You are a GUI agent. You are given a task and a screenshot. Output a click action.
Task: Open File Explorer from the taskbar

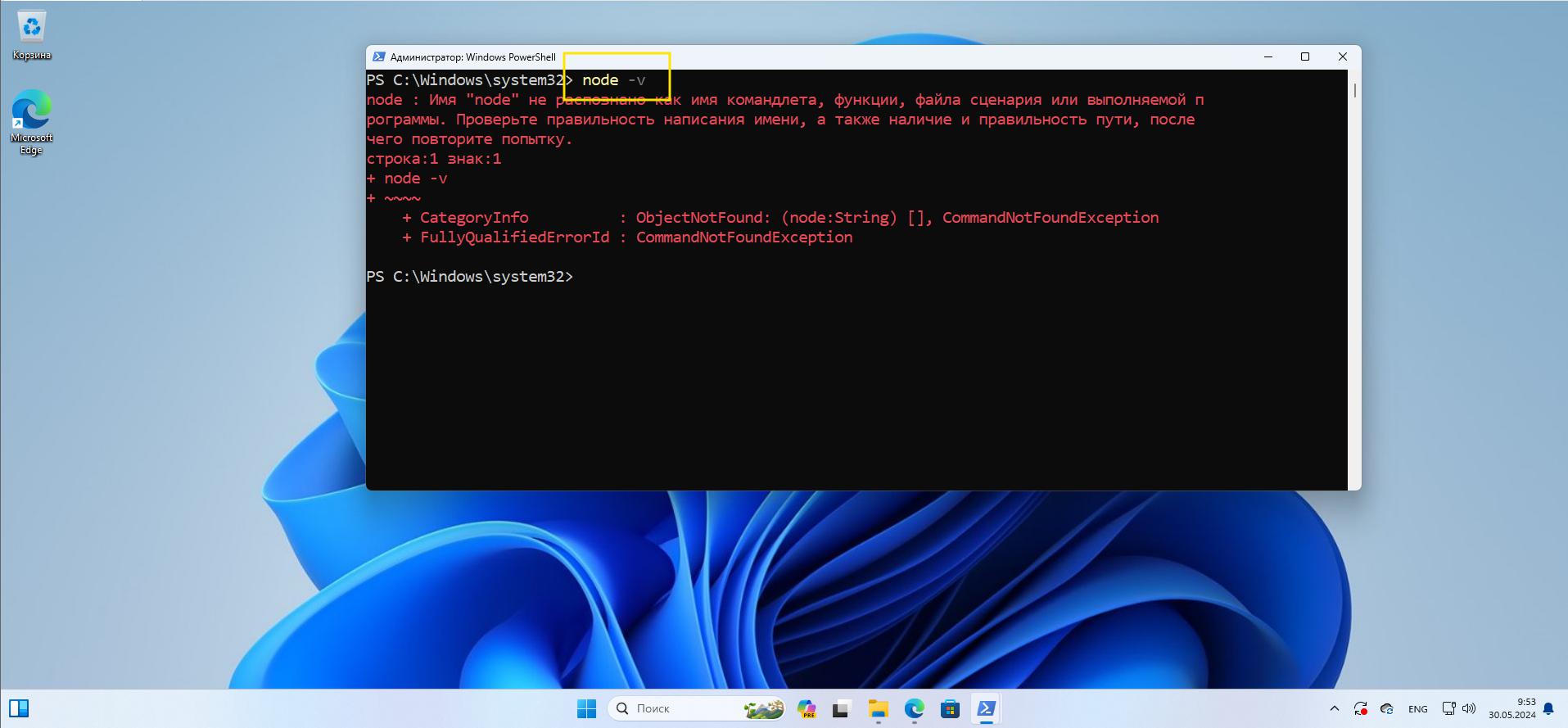coord(878,708)
